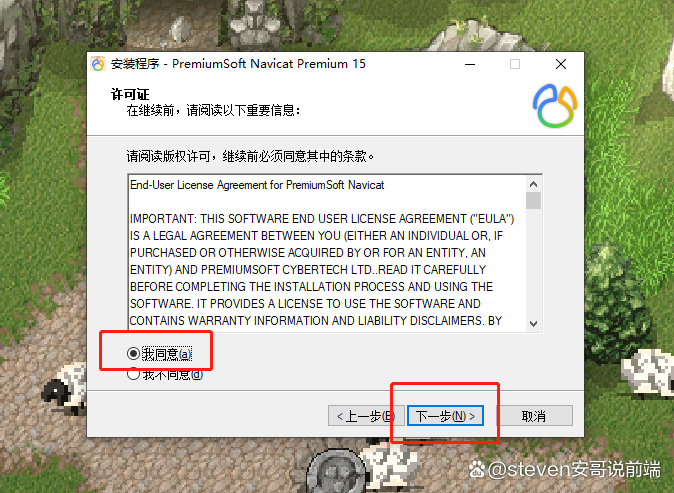Go back with the 上一步(B) button
The height and width of the screenshot is (493, 674).
click(366, 416)
